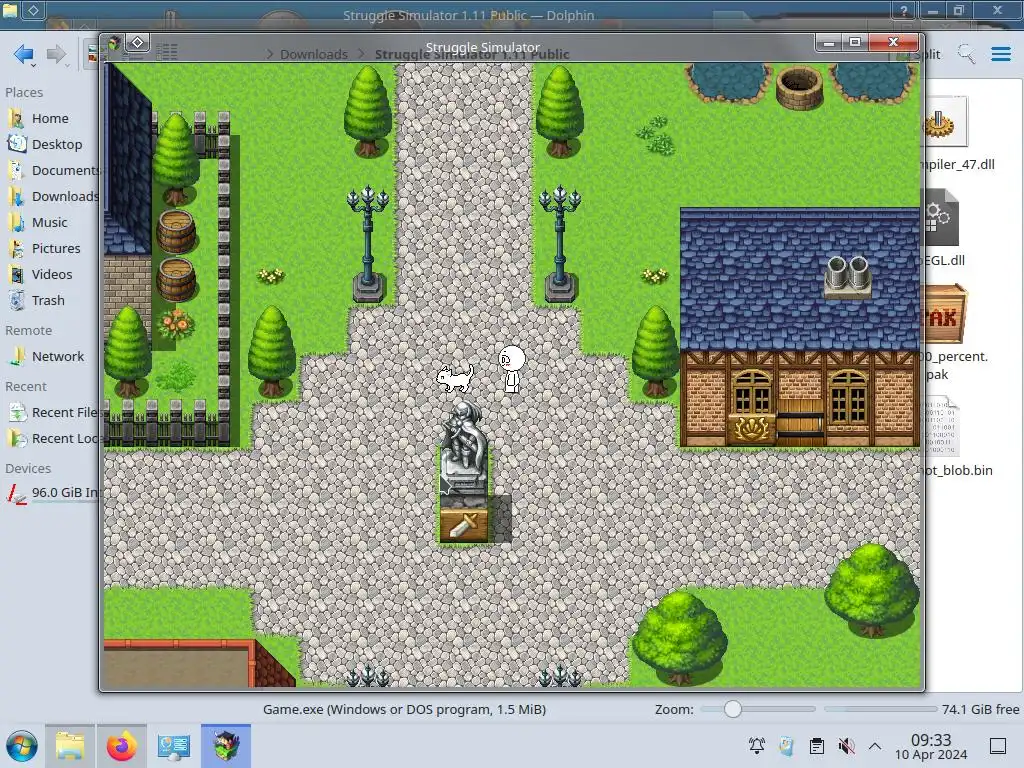Click the Music note folder icon
The image size is (1024, 768).
coord(16,223)
